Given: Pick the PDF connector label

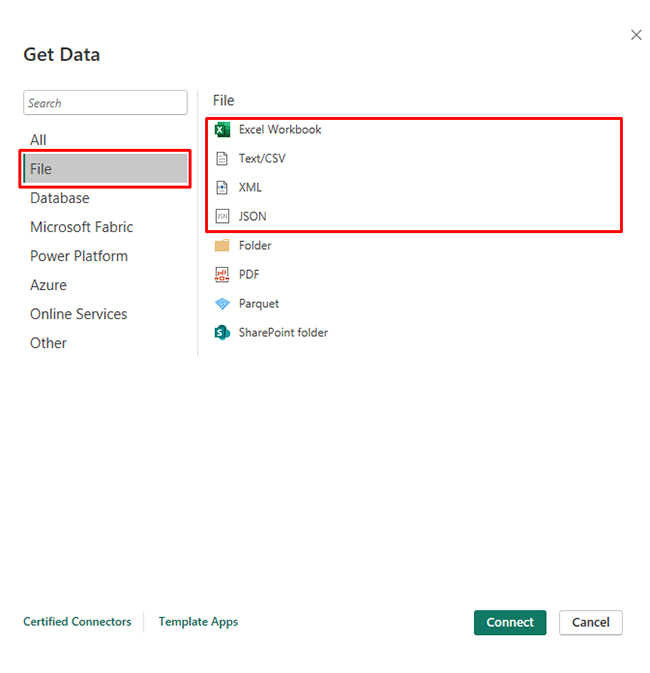Looking at the screenshot, I should pyautogui.click(x=249, y=275).
